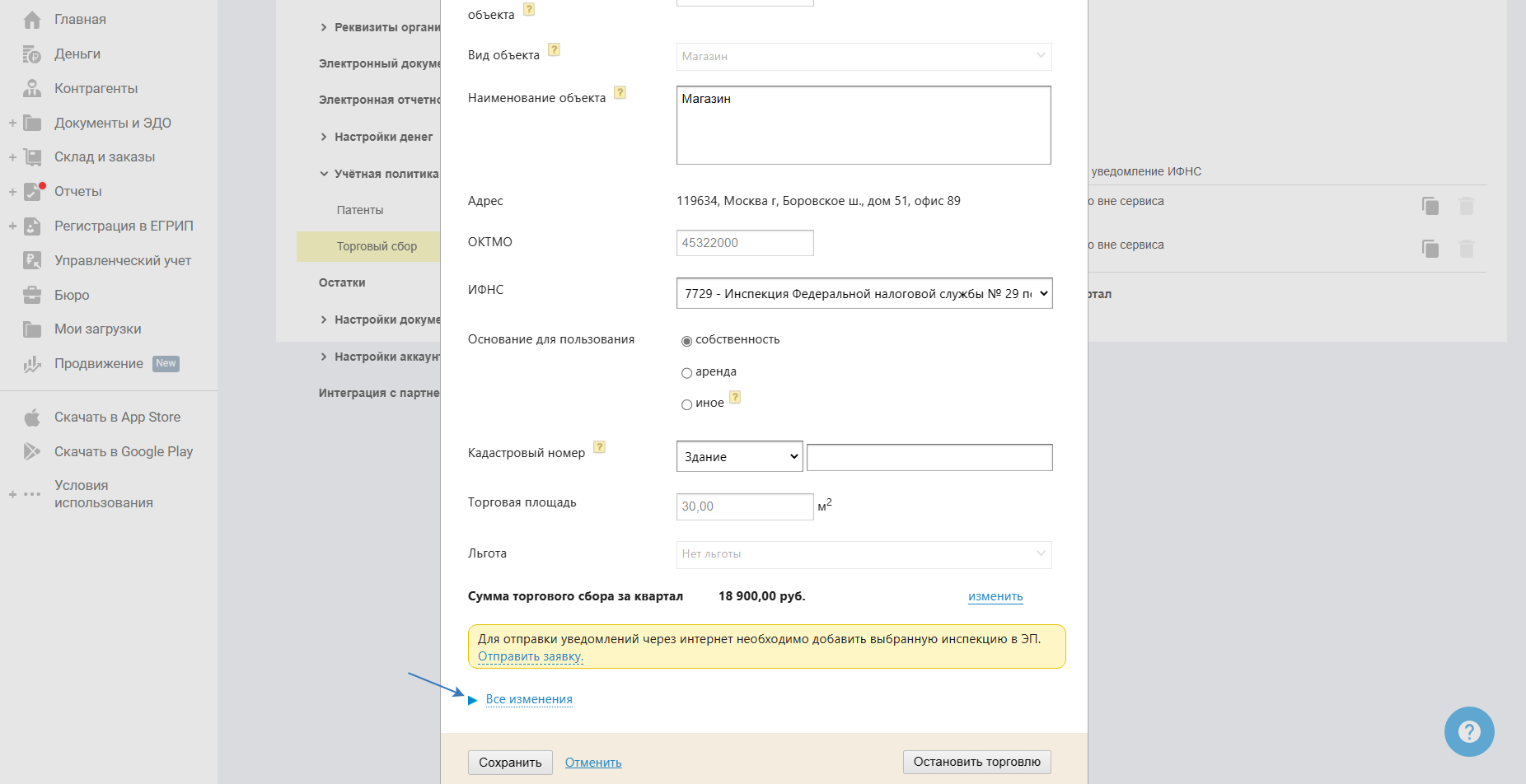Open the ИФНС inspection dropdown
The image size is (1526, 784).
point(864,293)
